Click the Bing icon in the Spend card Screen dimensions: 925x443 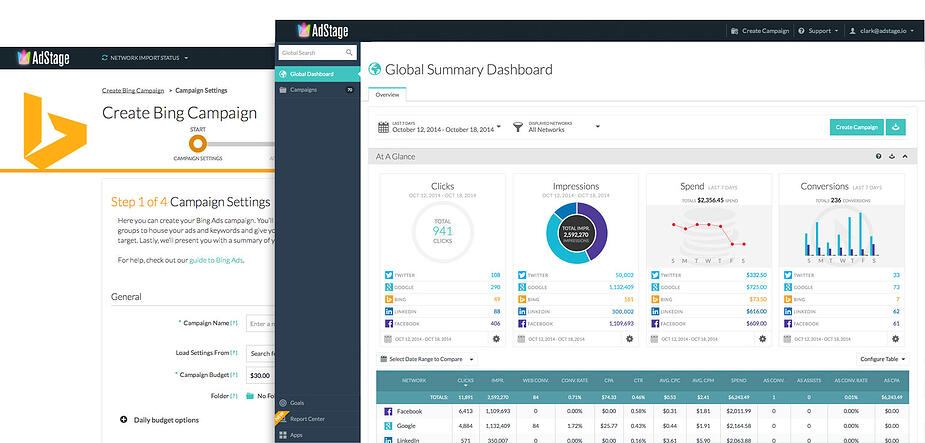click(x=655, y=299)
